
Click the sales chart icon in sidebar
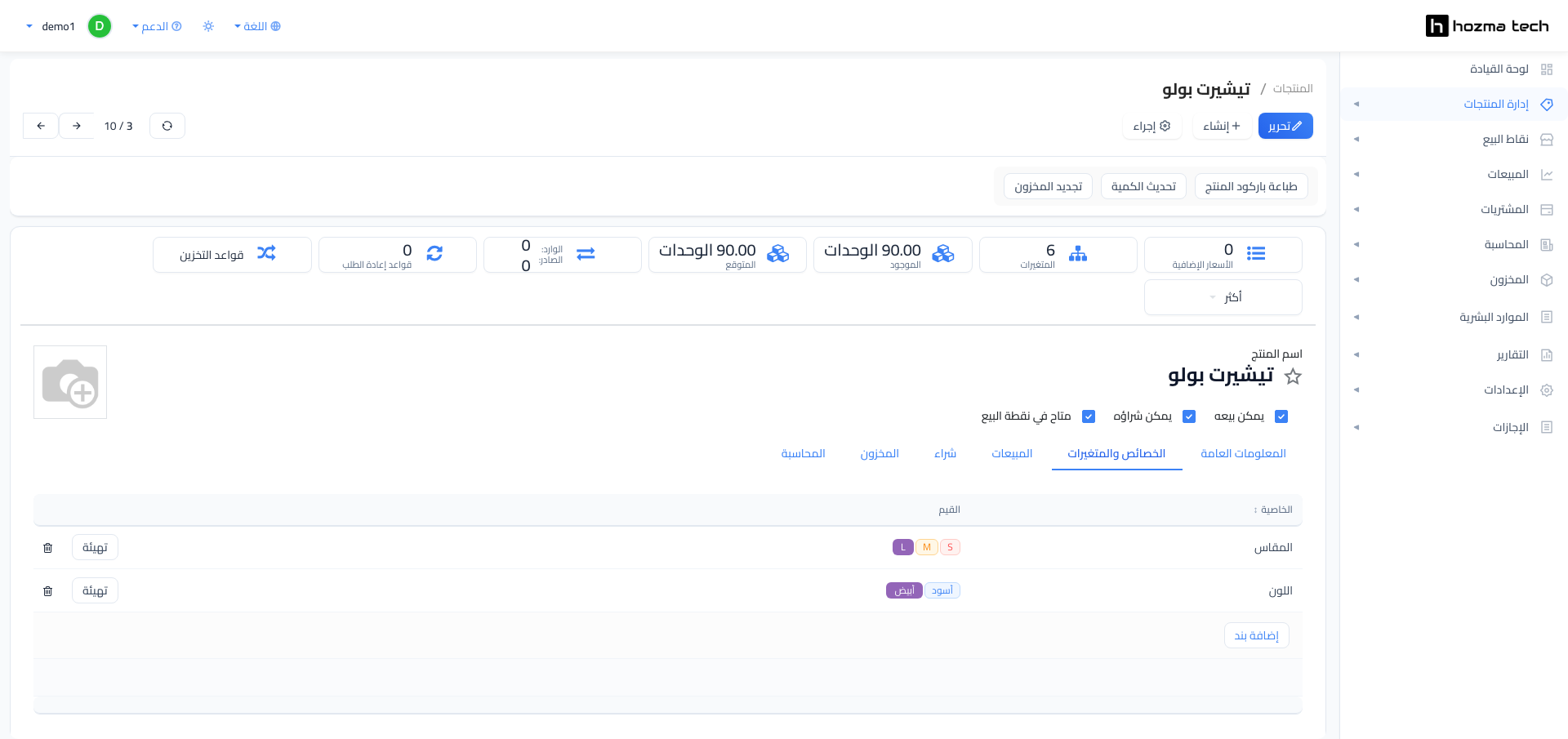pyautogui.click(x=1546, y=175)
